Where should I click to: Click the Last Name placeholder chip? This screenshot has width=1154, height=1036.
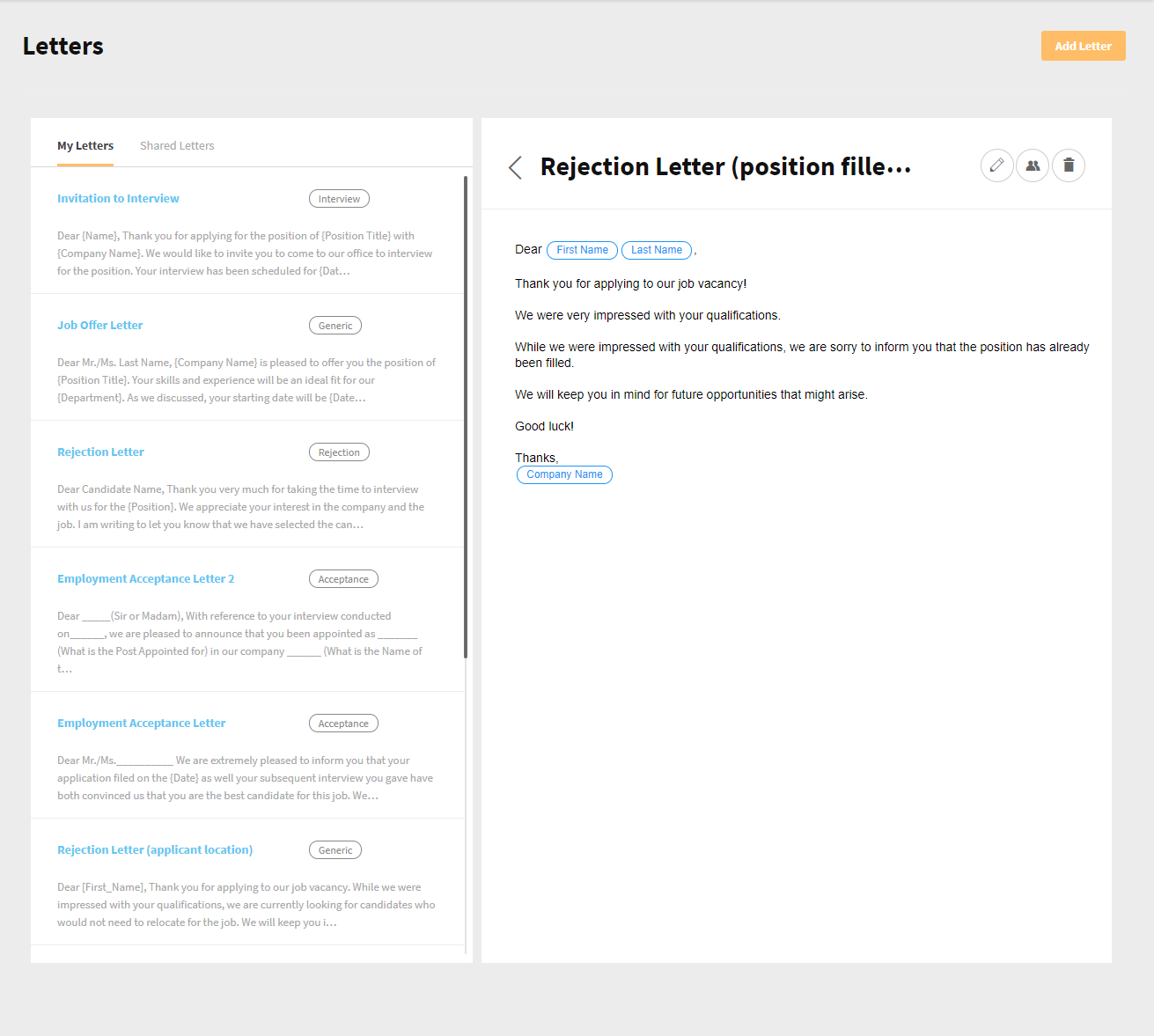click(x=657, y=250)
